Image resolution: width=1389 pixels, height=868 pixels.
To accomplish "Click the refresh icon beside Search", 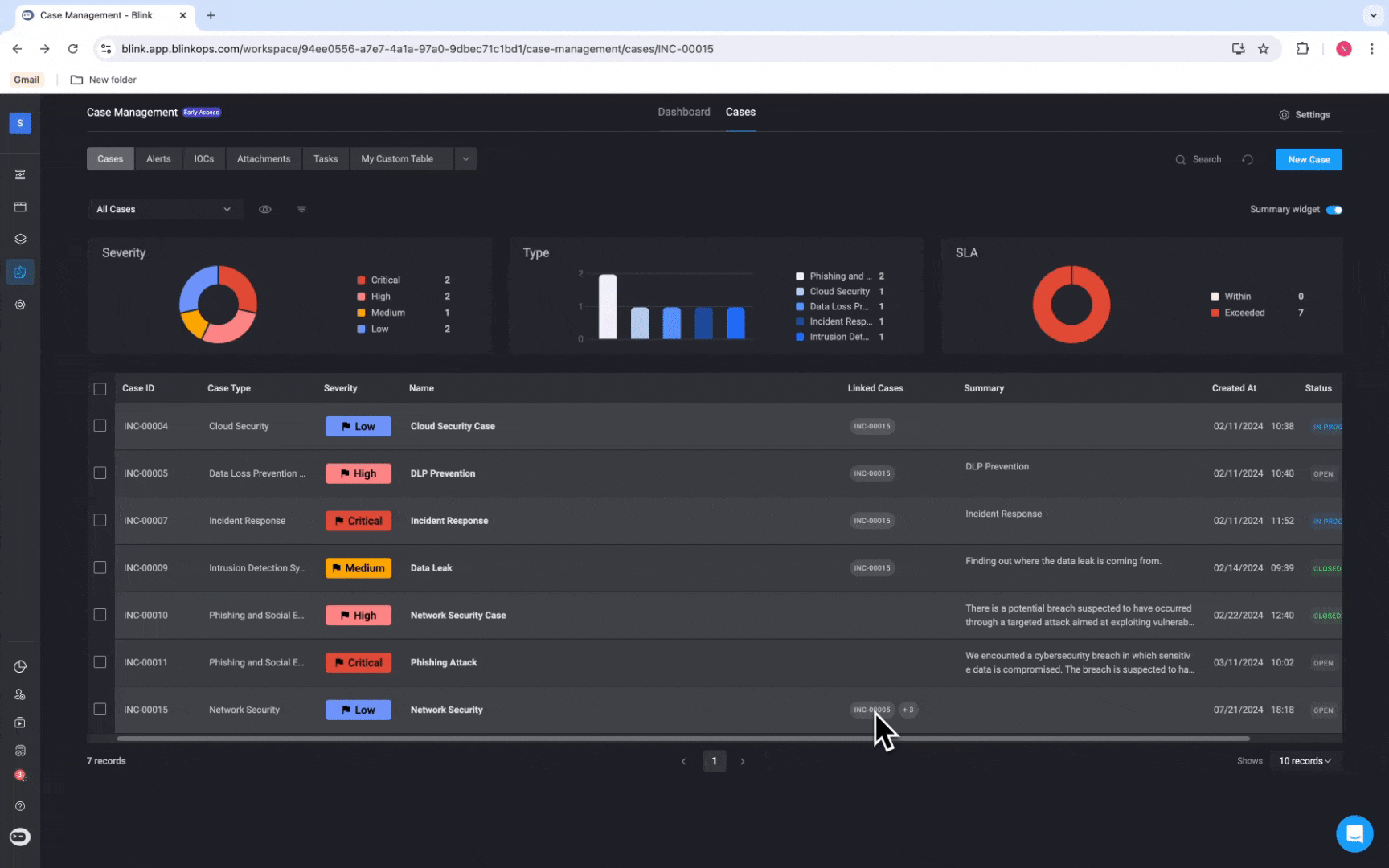I will click(1248, 159).
